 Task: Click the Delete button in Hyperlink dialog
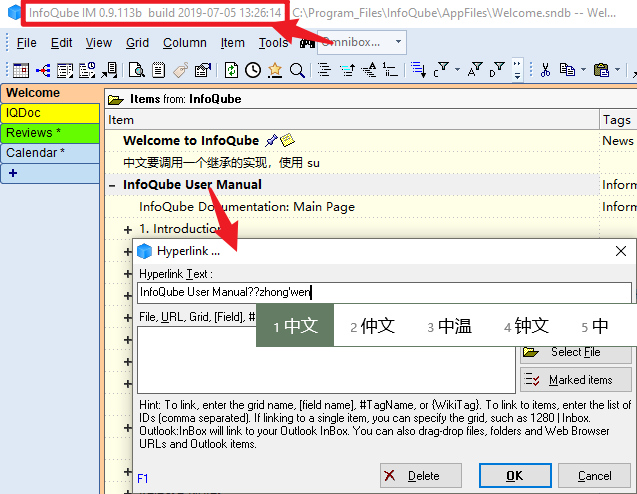coord(421,475)
